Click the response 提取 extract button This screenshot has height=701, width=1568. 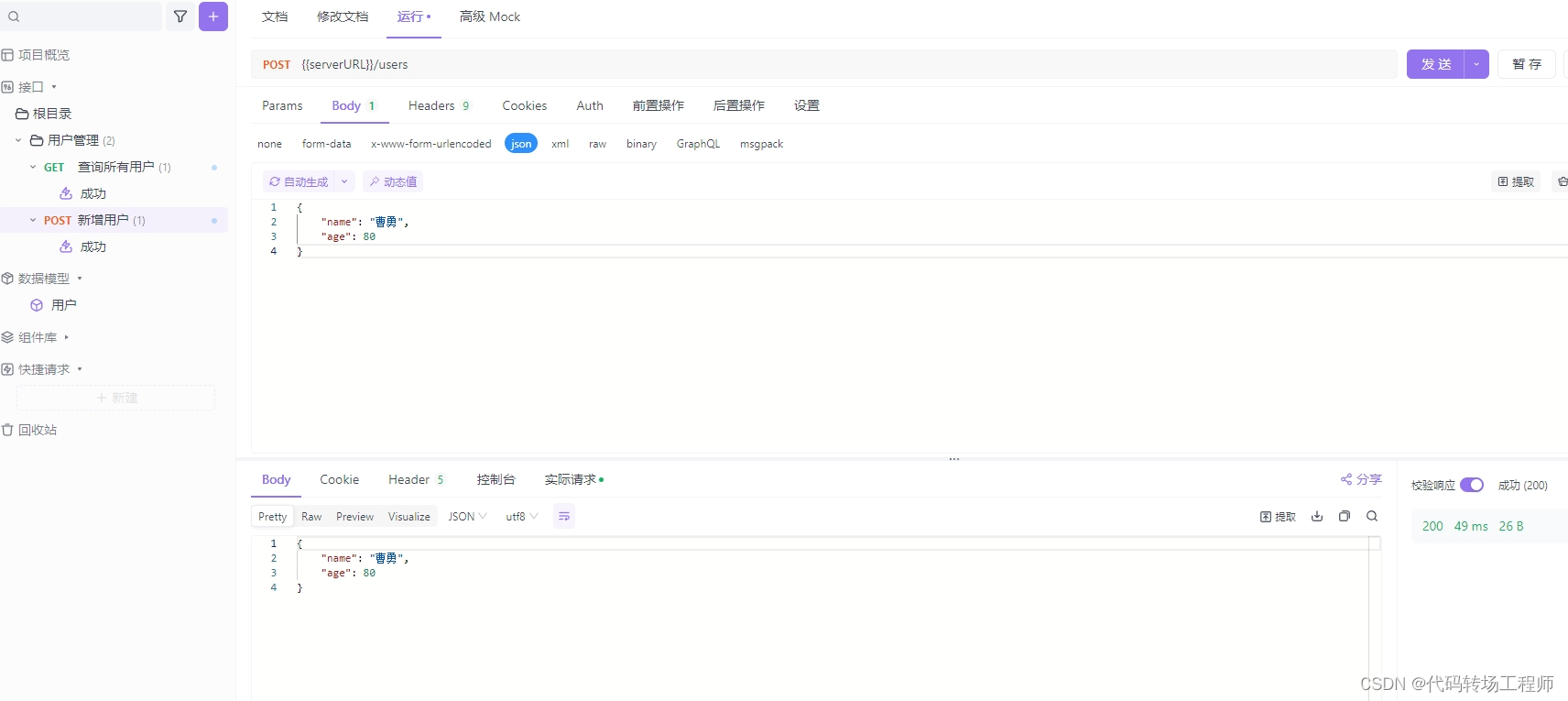[1279, 517]
